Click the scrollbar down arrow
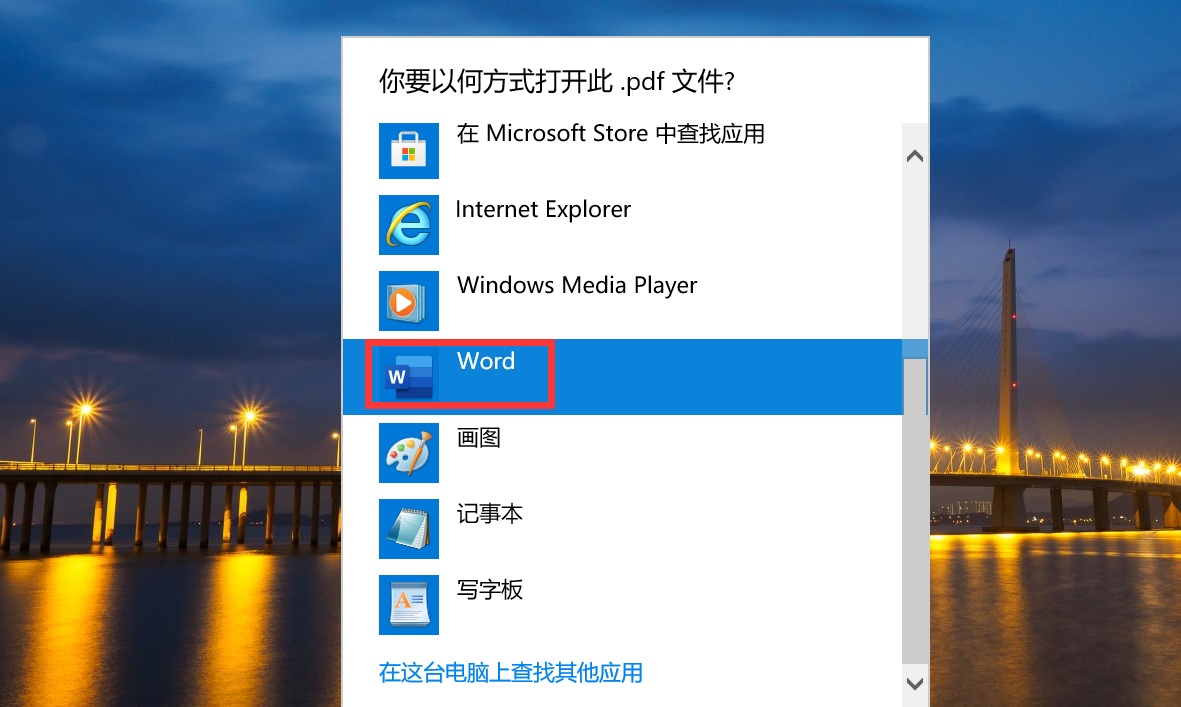 click(915, 684)
